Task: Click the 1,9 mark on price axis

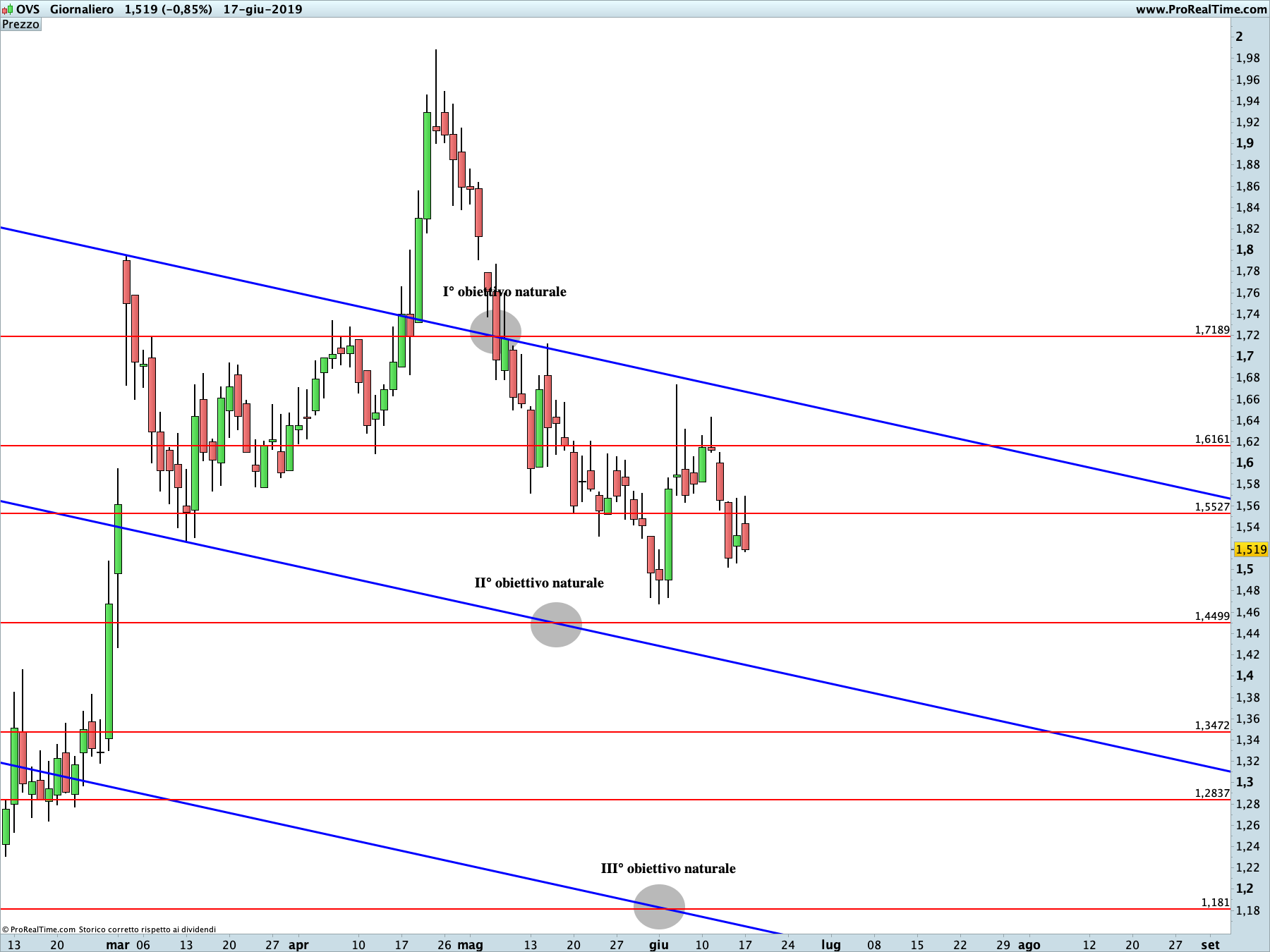Action: 1245,143
